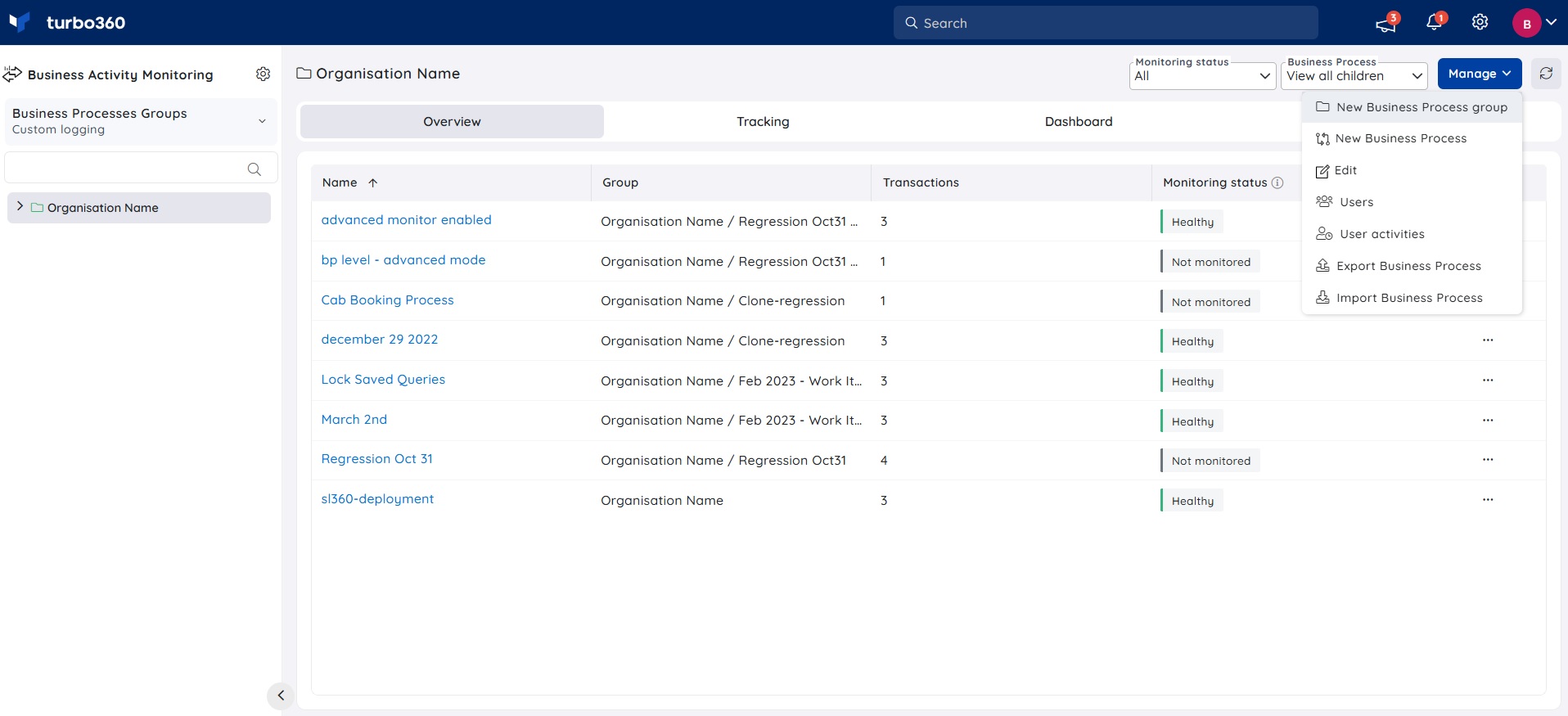Click the Business Activity Monitoring settings gear
The width and height of the screenshot is (1568, 716).
(x=263, y=74)
